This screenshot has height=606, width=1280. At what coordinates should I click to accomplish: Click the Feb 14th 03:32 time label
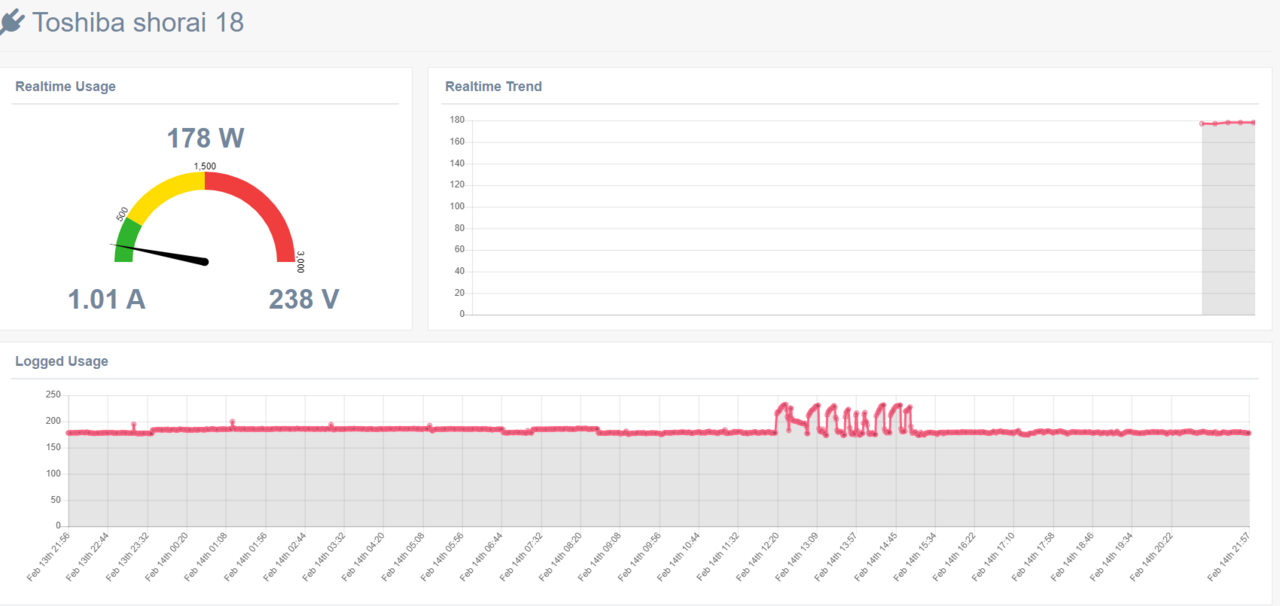pos(324,557)
